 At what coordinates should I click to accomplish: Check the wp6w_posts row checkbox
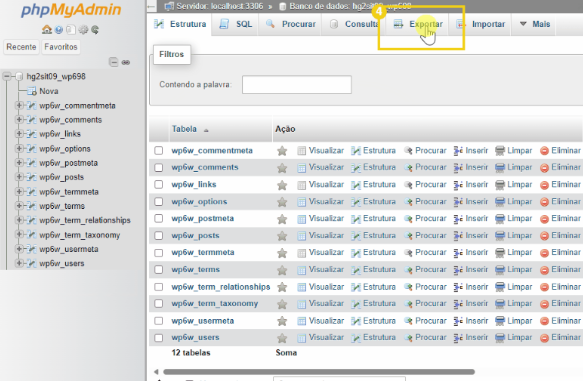[159, 235]
